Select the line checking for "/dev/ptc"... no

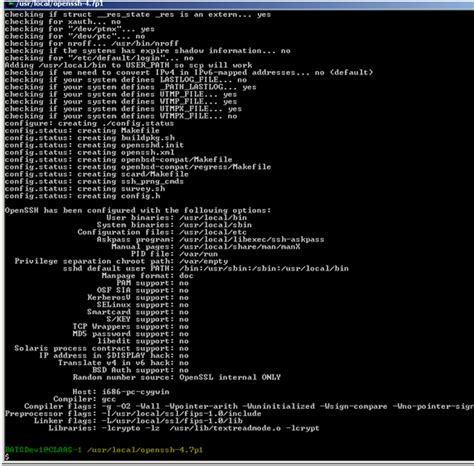(x=75, y=36)
